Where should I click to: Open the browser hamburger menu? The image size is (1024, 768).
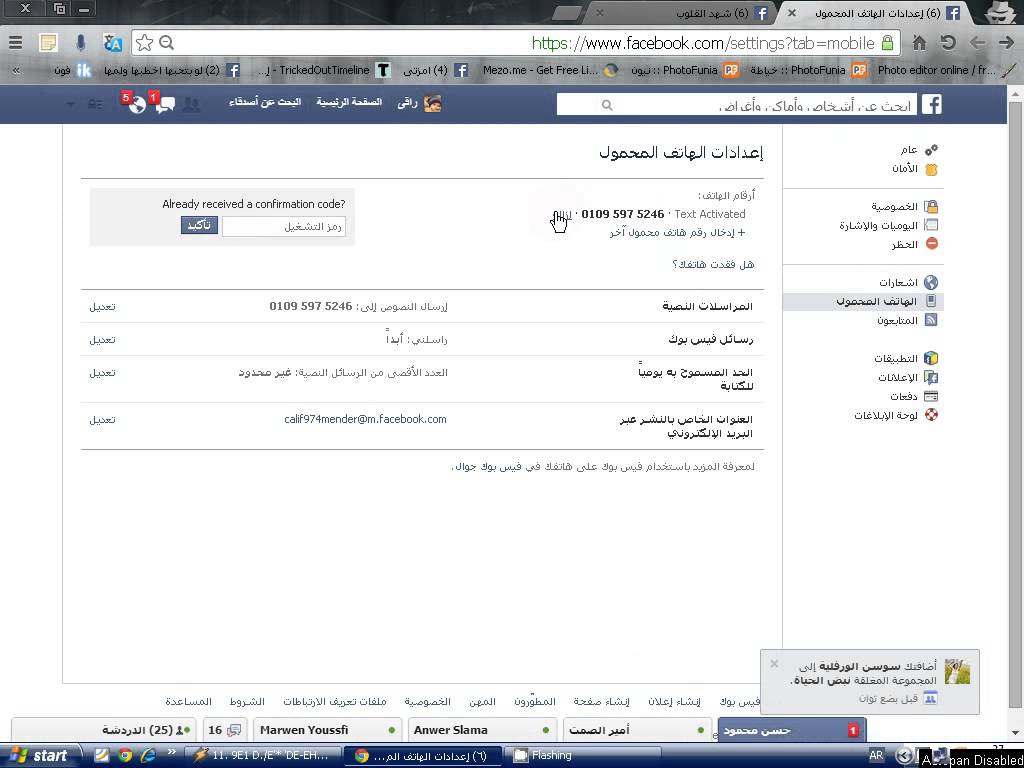coord(16,43)
